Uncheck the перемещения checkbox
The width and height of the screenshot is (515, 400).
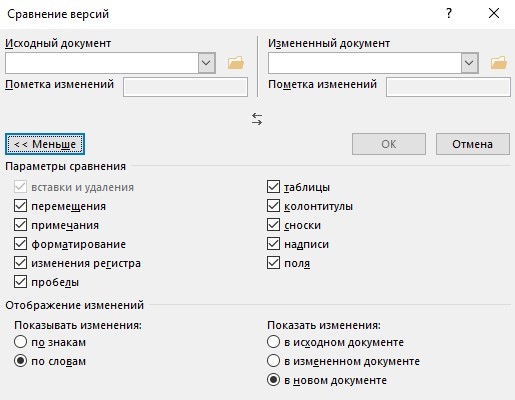(20, 206)
